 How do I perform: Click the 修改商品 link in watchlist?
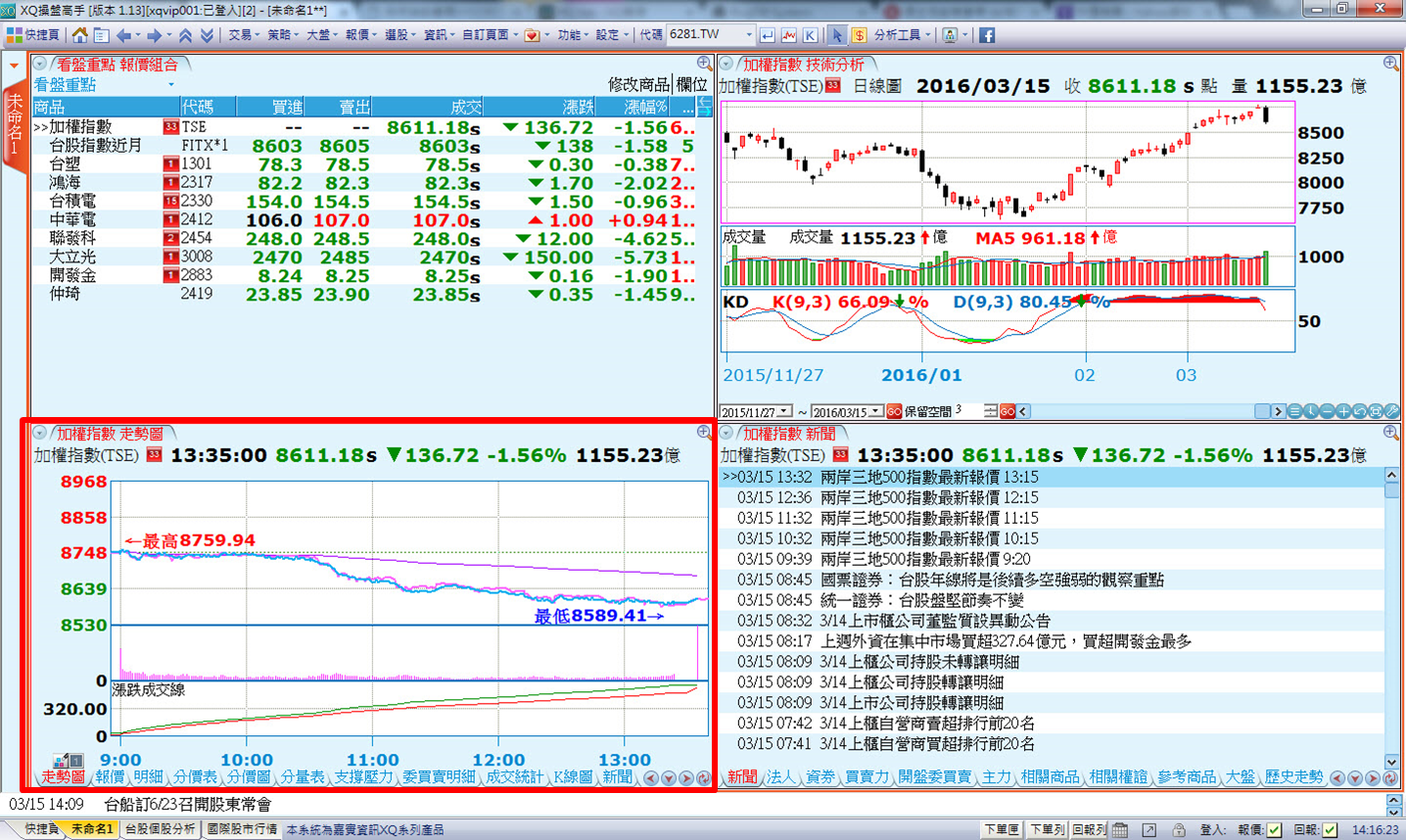tap(639, 85)
